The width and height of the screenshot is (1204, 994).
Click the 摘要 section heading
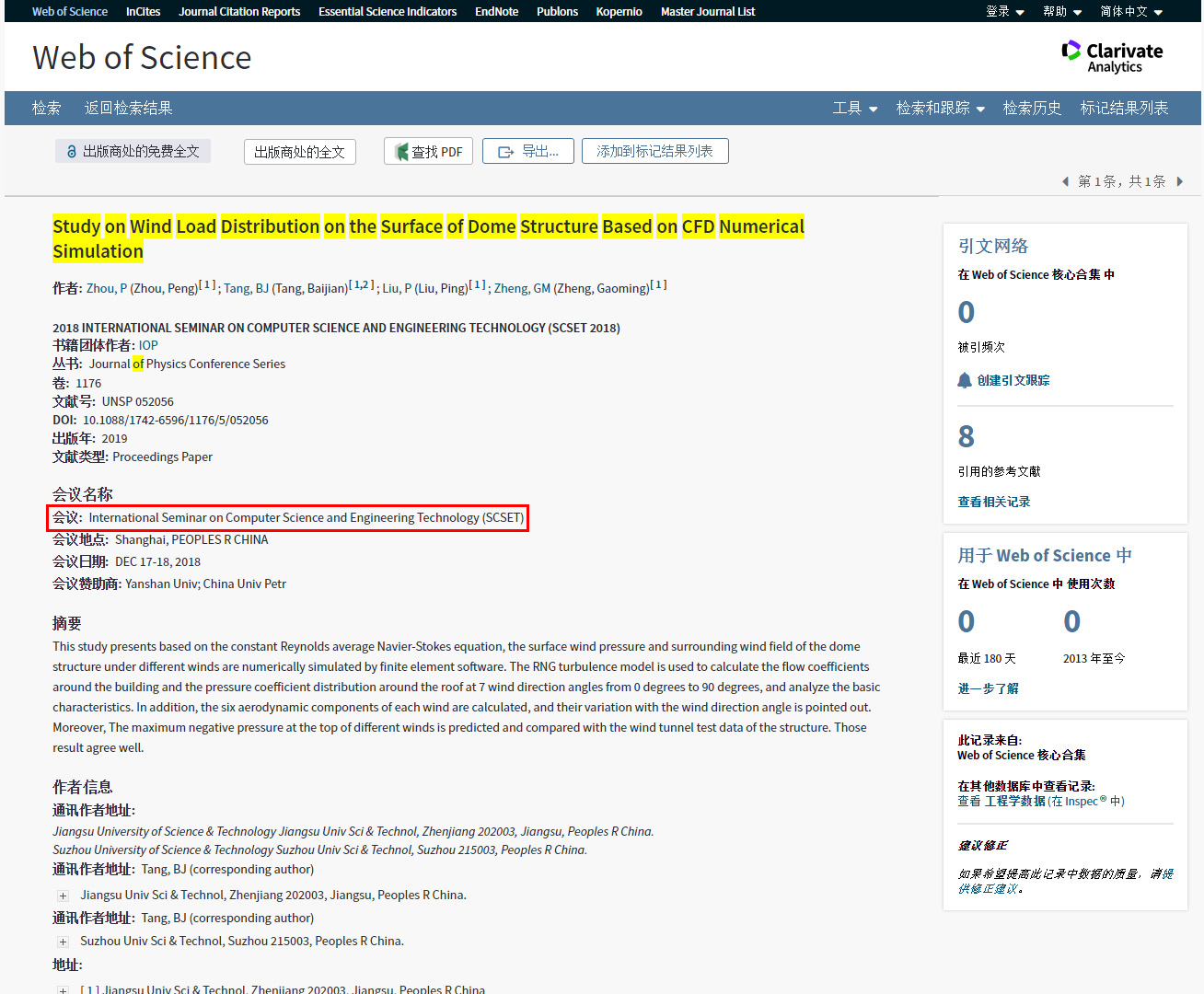pyautogui.click(x=67, y=623)
